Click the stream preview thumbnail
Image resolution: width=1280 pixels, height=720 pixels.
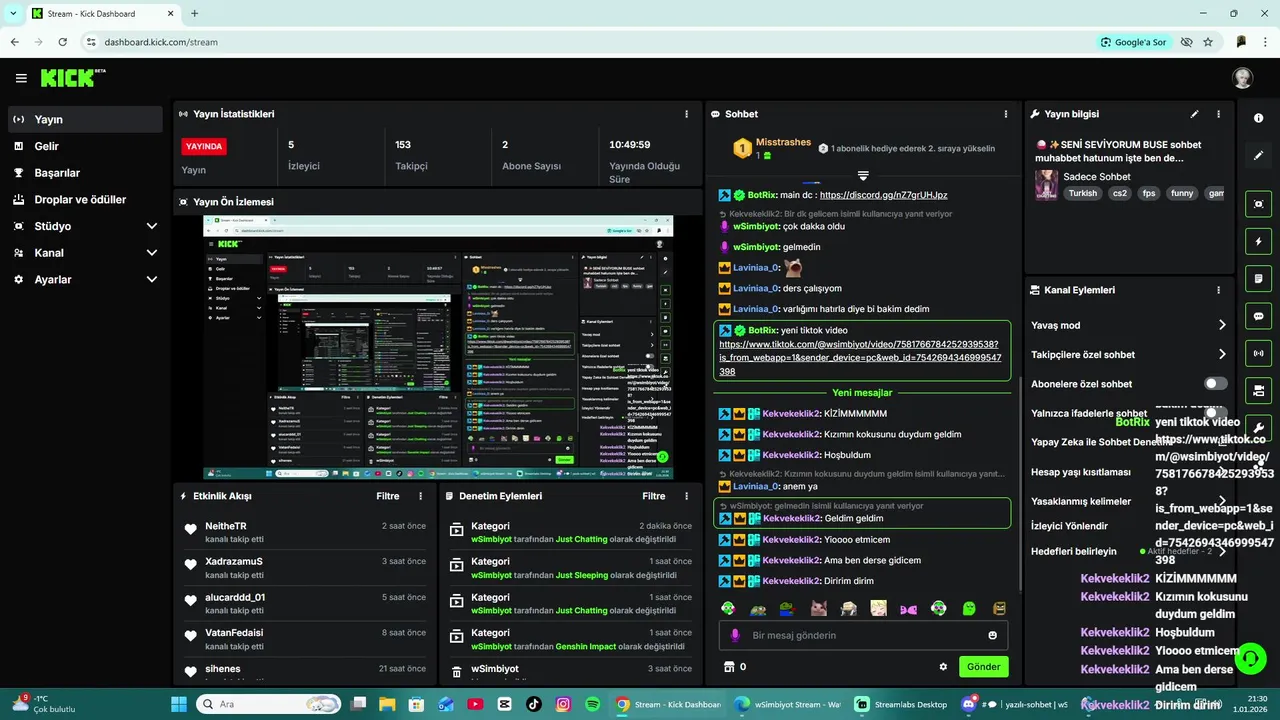(438, 347)
